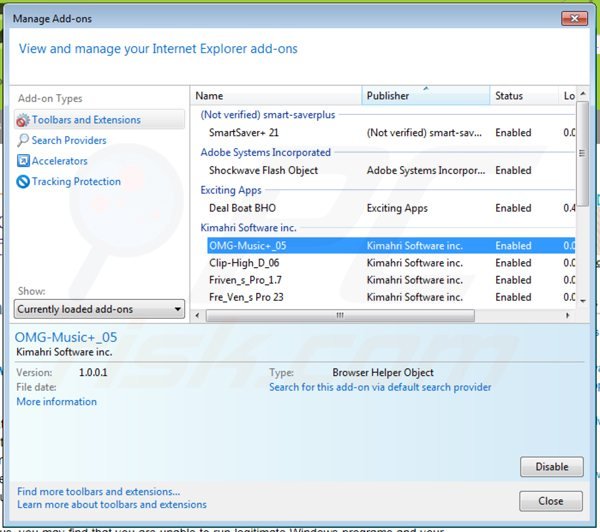Sort by the Status column header
Image resolution: width=600 pixels, height=532 pixels.
coord(524,96)
